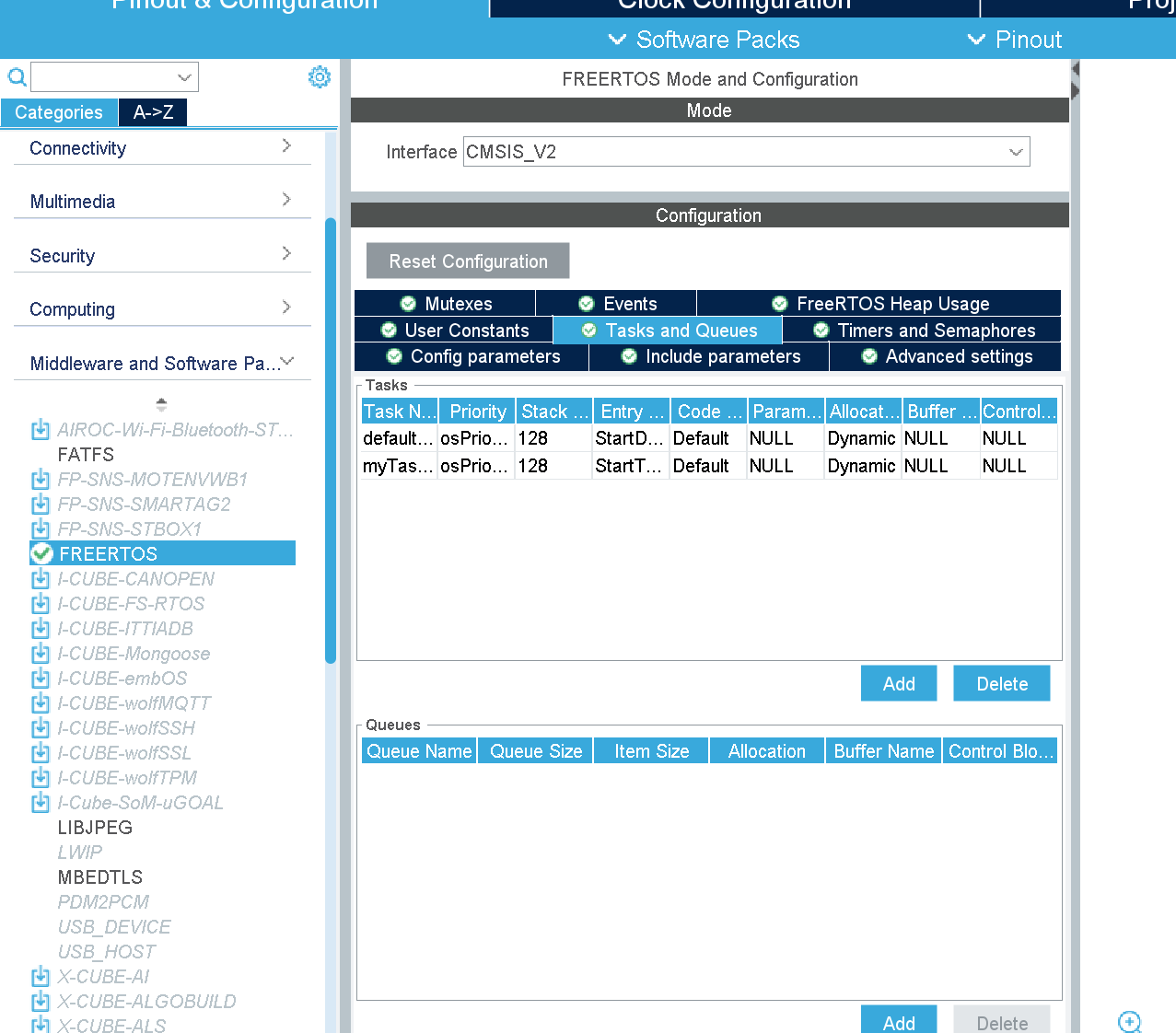The image size is (1176, 1033).
Task: Click Dynamic allocation cell of myTas... row
Action: click(x=862, y=466)
